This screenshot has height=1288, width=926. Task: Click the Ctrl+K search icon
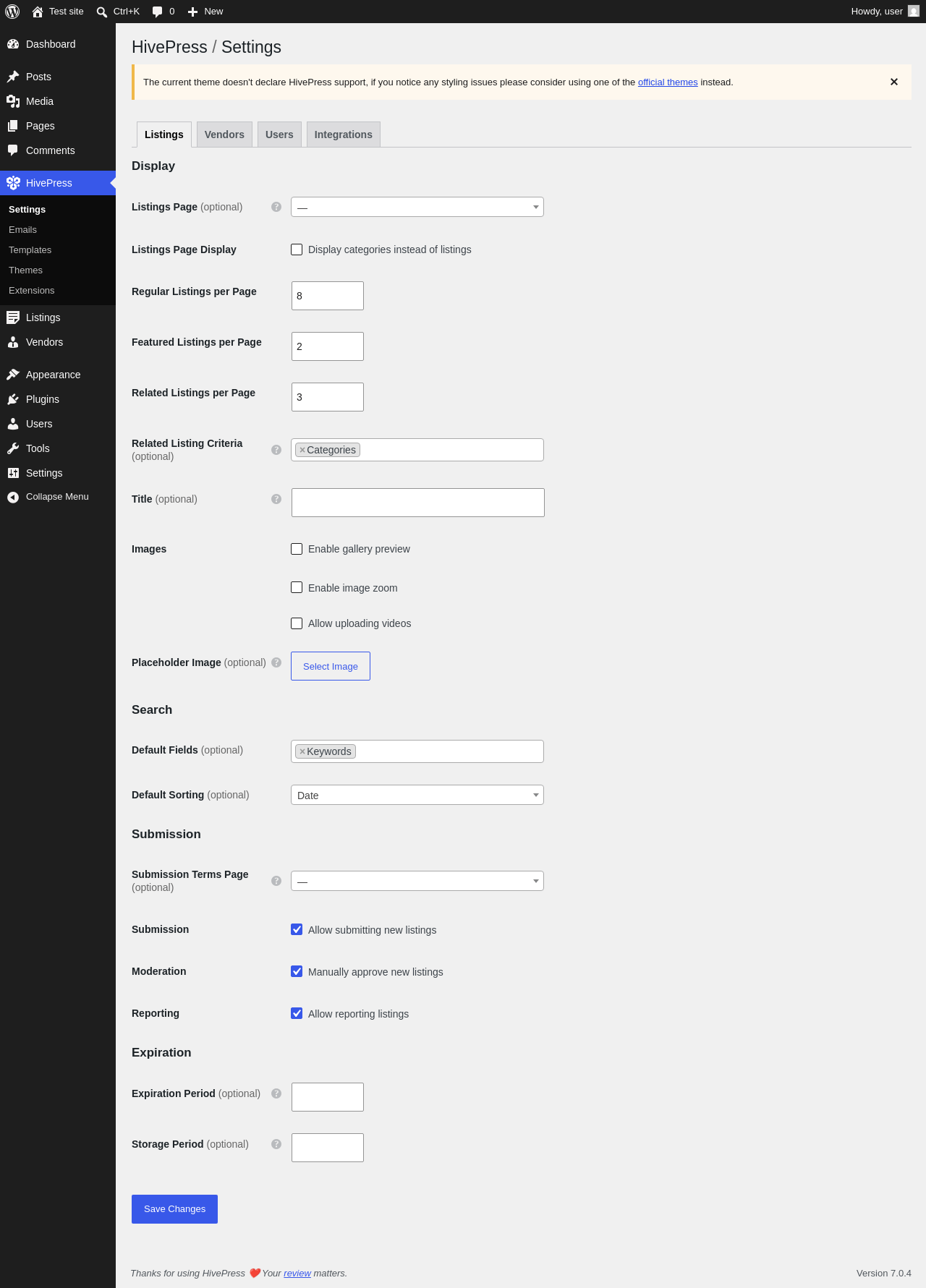coord(102,12)
